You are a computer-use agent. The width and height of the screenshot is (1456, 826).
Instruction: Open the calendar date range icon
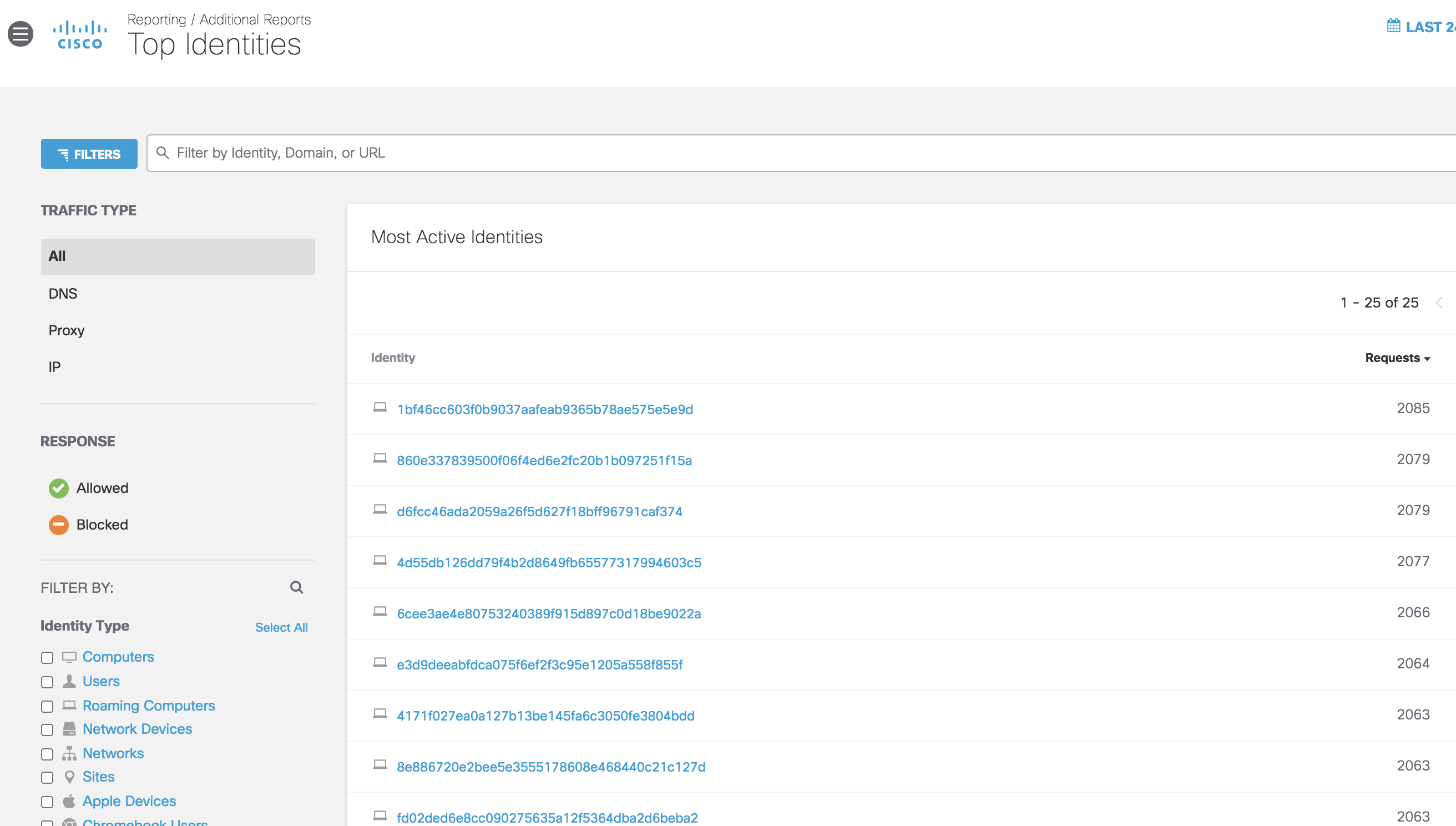pos(1393,26)
